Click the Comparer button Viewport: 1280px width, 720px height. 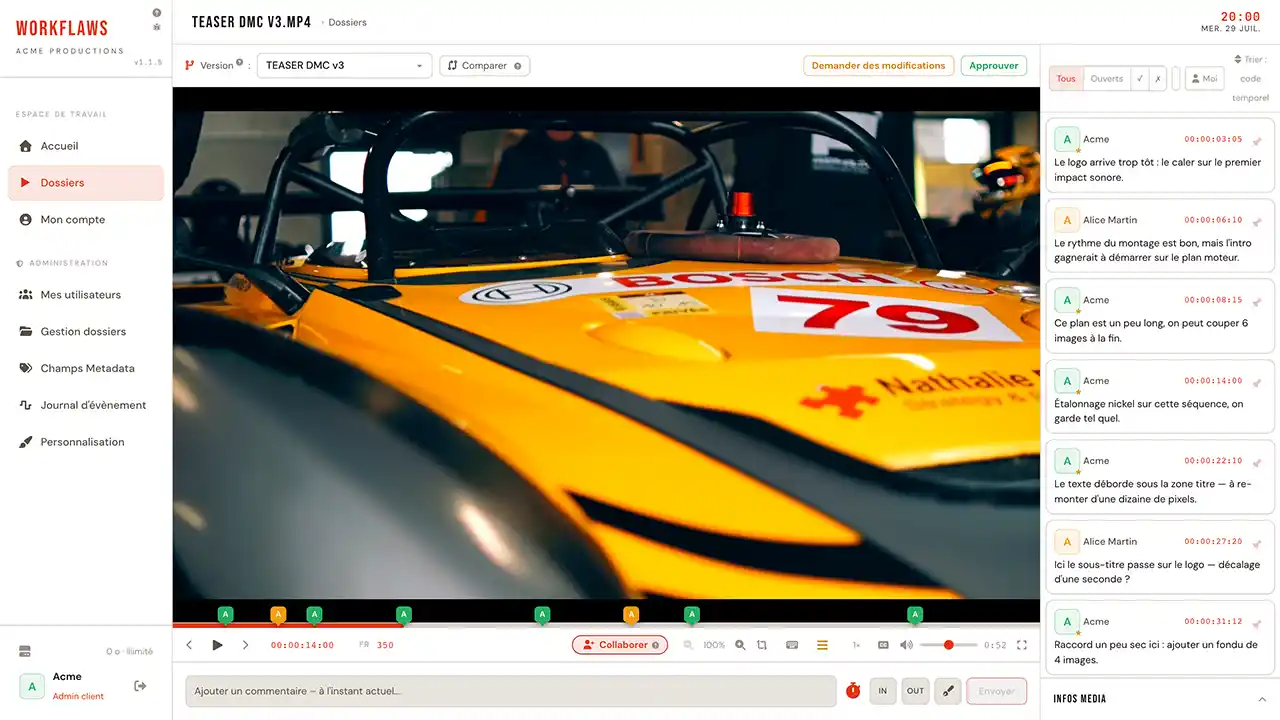[x=485, y=66]
